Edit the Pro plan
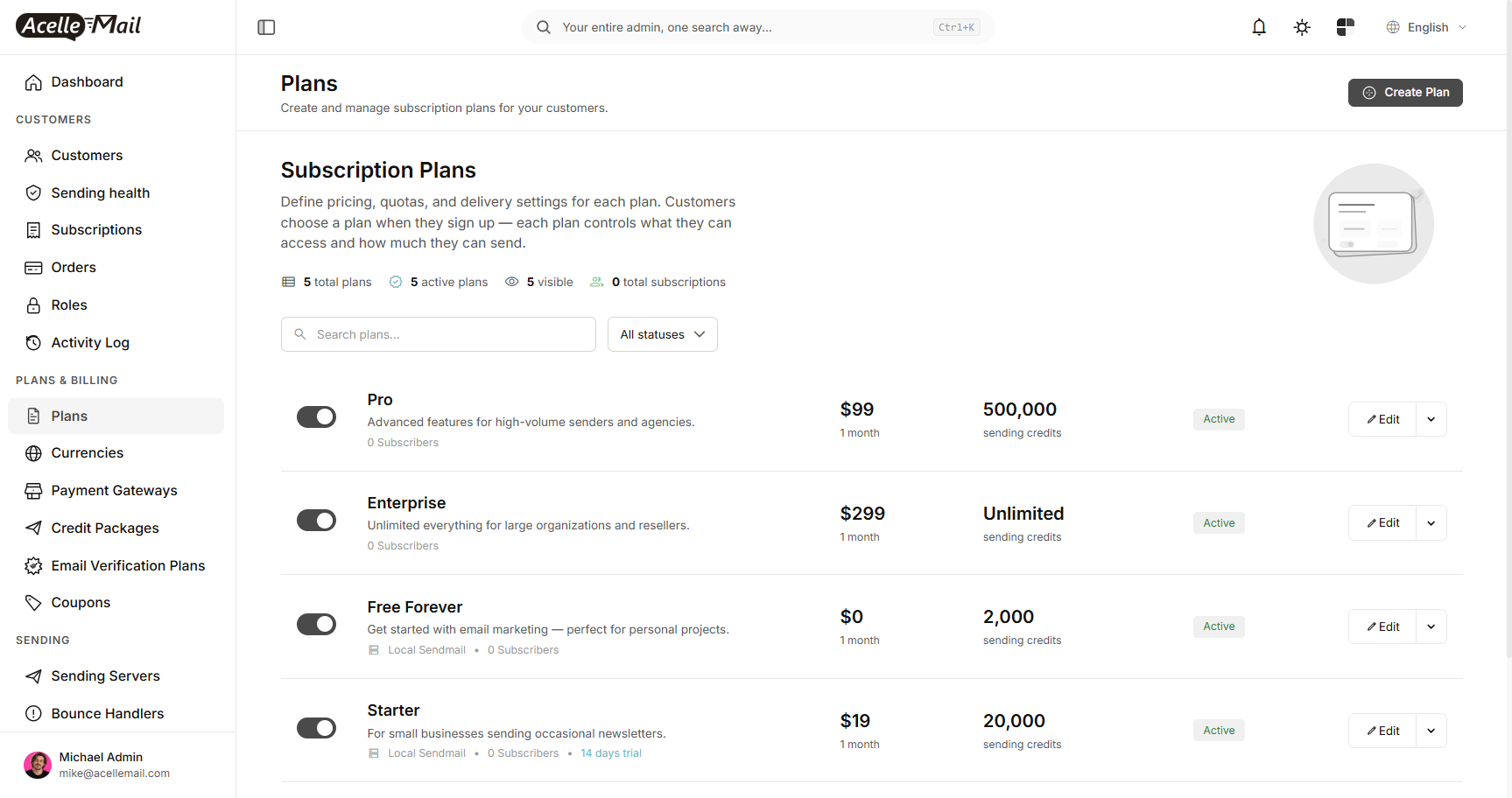The width and height of the screenshot is (1512, 798). point(1382,419)
